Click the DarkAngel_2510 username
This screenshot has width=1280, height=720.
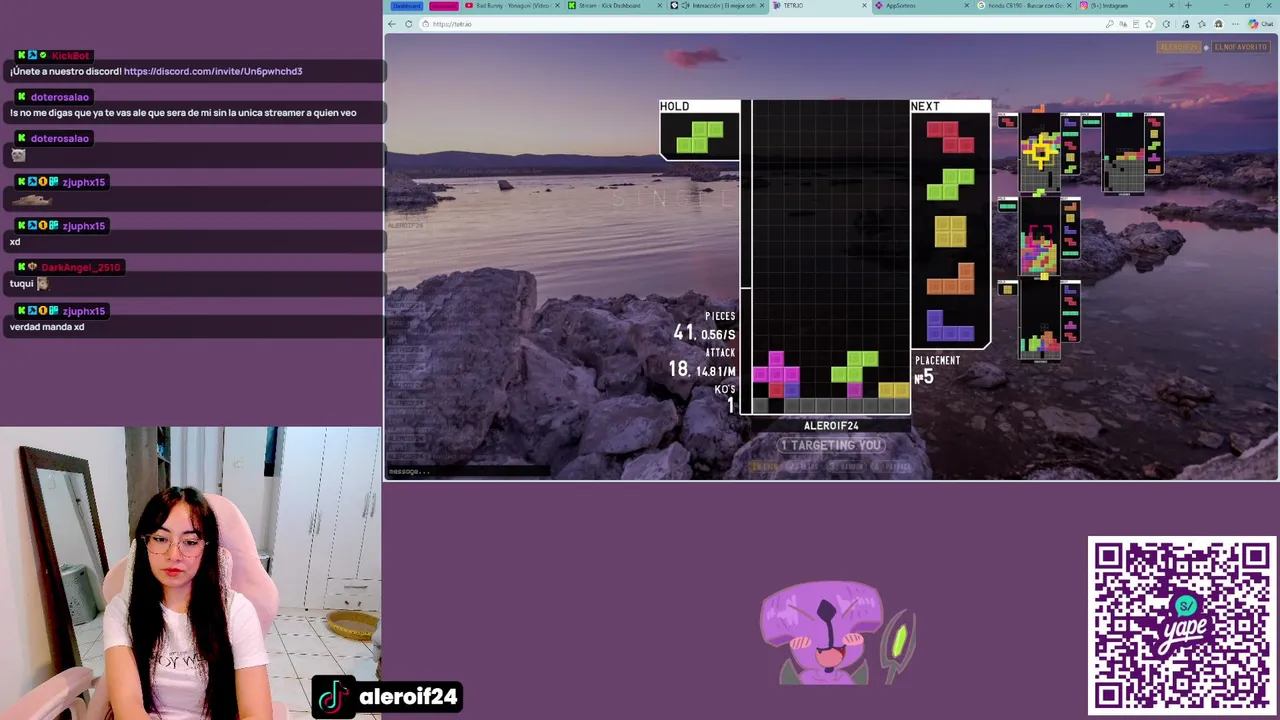point(81,268)
